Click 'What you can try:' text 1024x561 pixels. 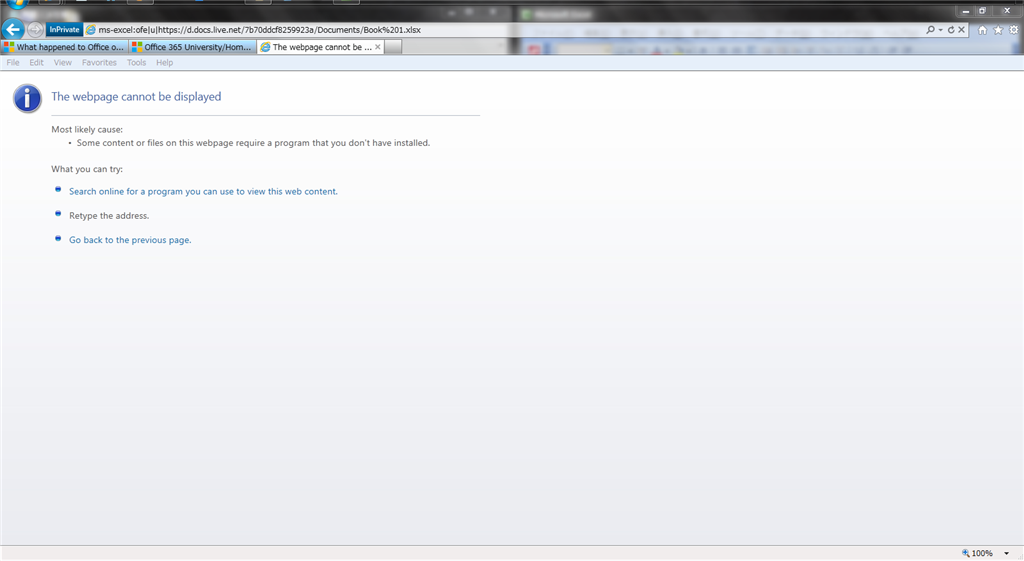point(87,169)
